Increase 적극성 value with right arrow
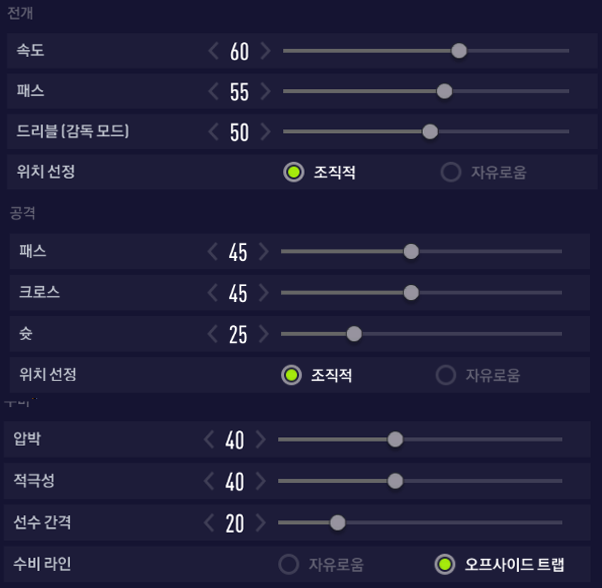 (x=260, y=481)
